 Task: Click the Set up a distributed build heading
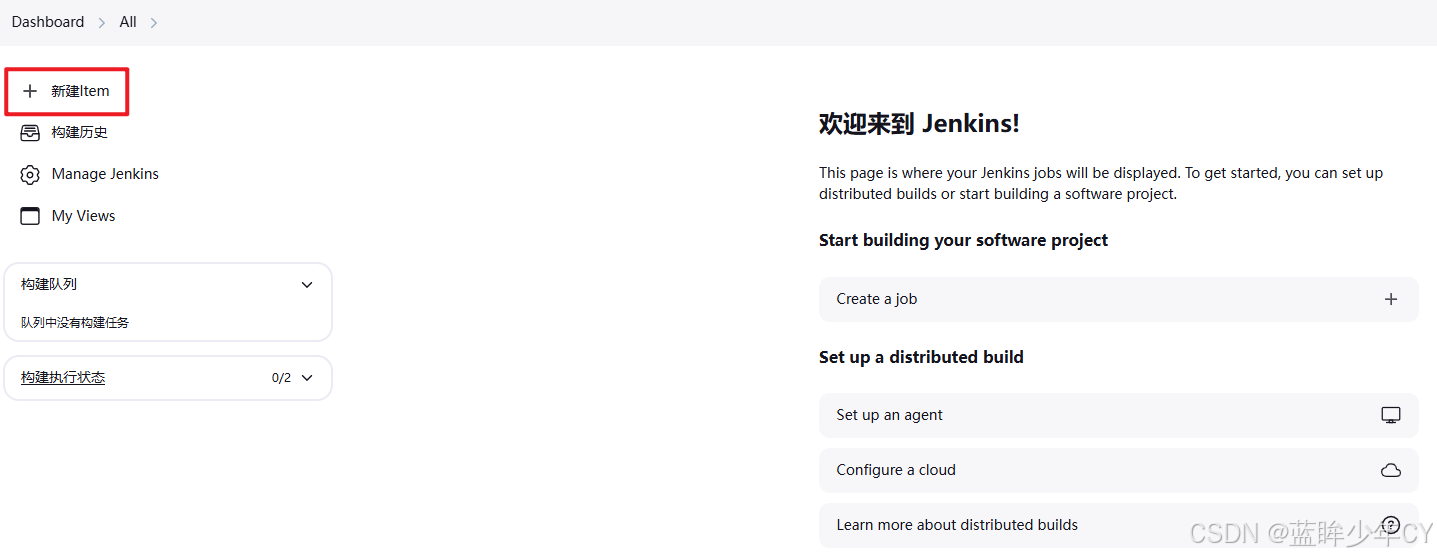pyautogui.click(x=921, y=357)
